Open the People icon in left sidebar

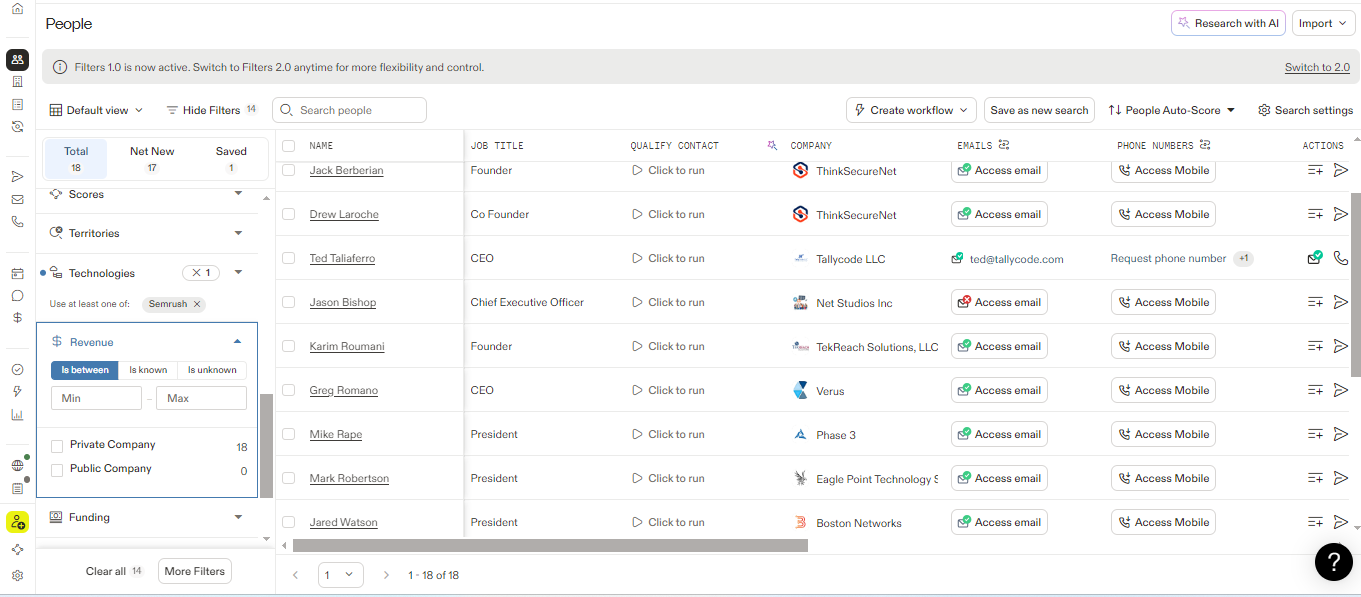17,59
